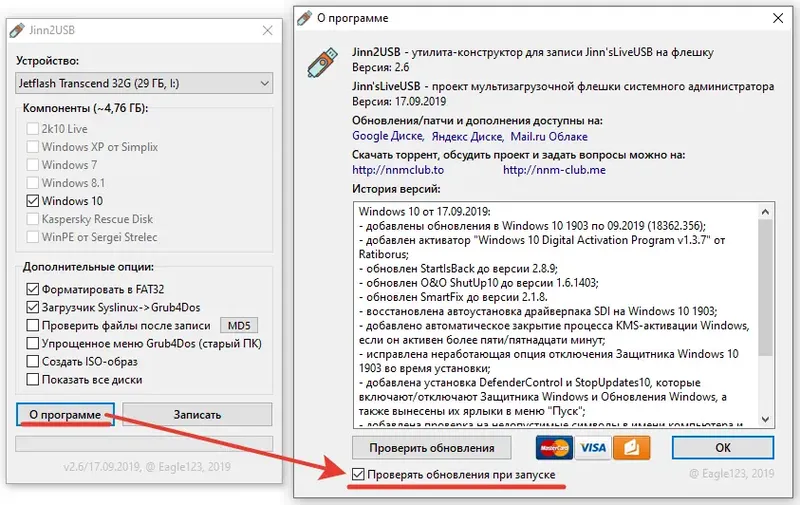Toggle the Windows 8.1 component checkbox
This screenshot has width=800, height=505.
33,183
